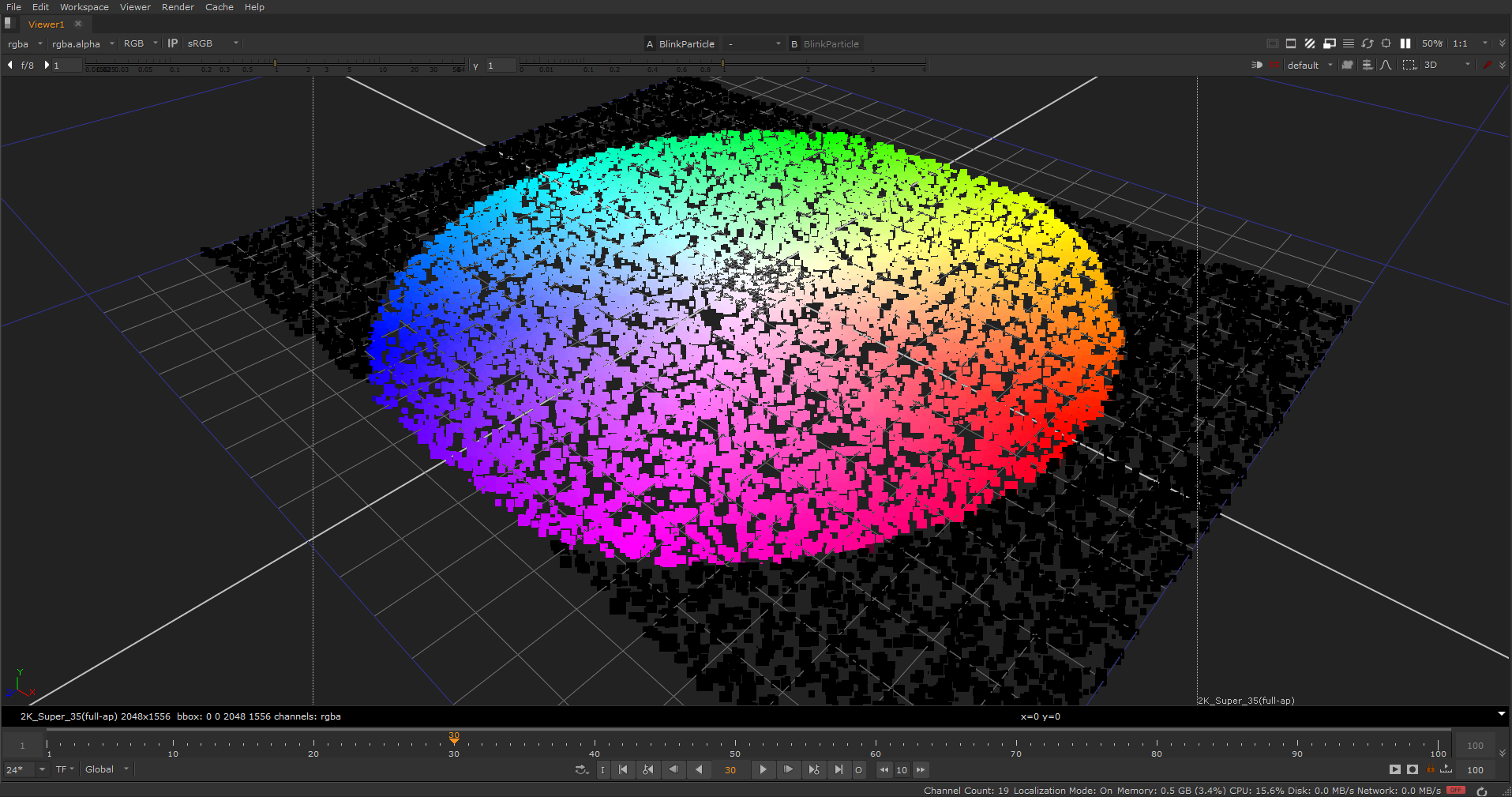The width and height of the screenshot is (1512, 797).
Task: Select the Viewer1 tab
Action: click(x=47, y=24)
